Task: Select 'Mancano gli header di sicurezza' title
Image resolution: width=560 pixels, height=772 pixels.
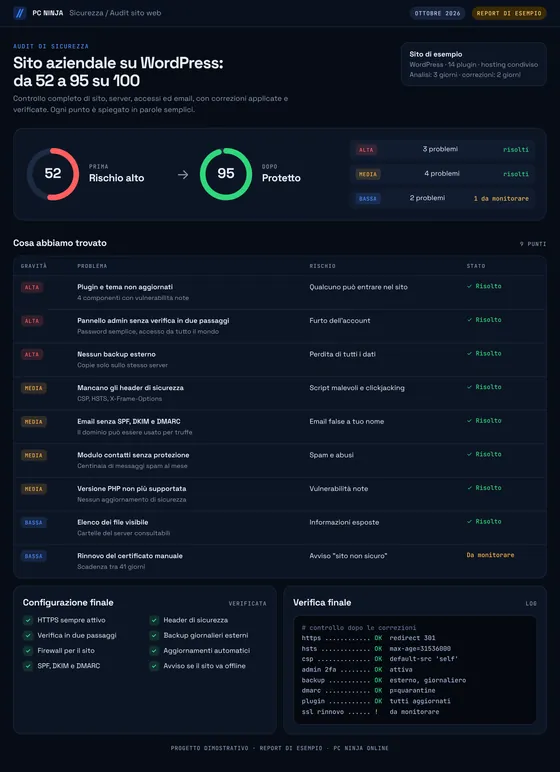Action: pos(131,388)
